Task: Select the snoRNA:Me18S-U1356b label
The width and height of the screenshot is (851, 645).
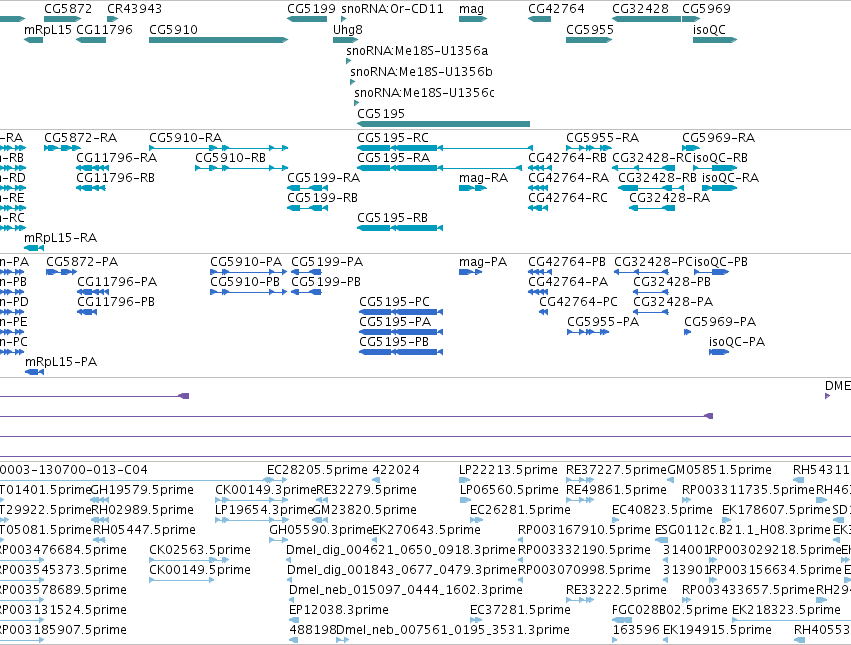Action: pyautogui.click(x=421, y=72)
